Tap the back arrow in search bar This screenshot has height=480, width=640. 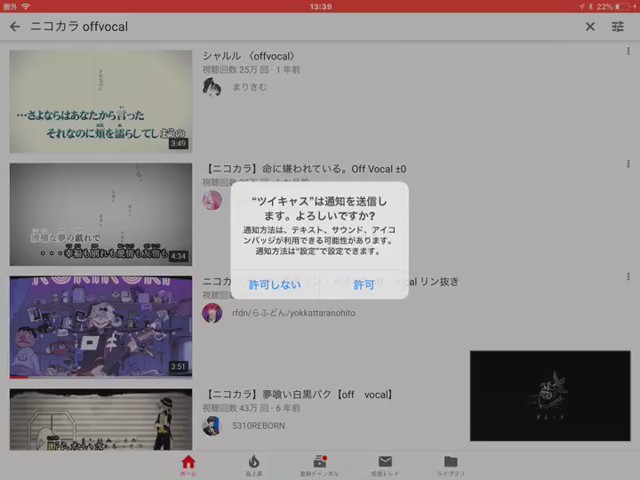point(15,27)
